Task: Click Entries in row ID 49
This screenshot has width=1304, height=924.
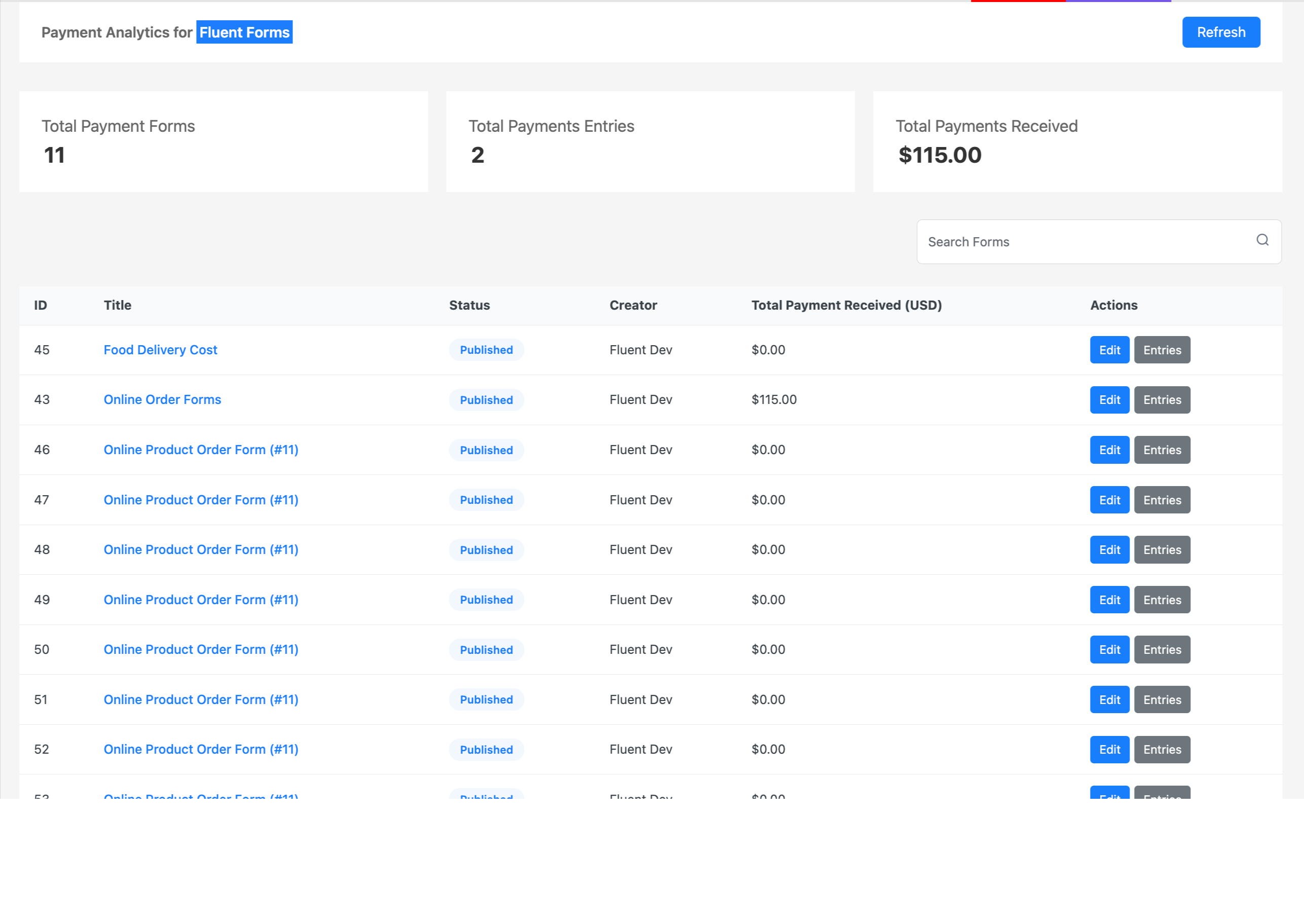Action: point(1162,600)
